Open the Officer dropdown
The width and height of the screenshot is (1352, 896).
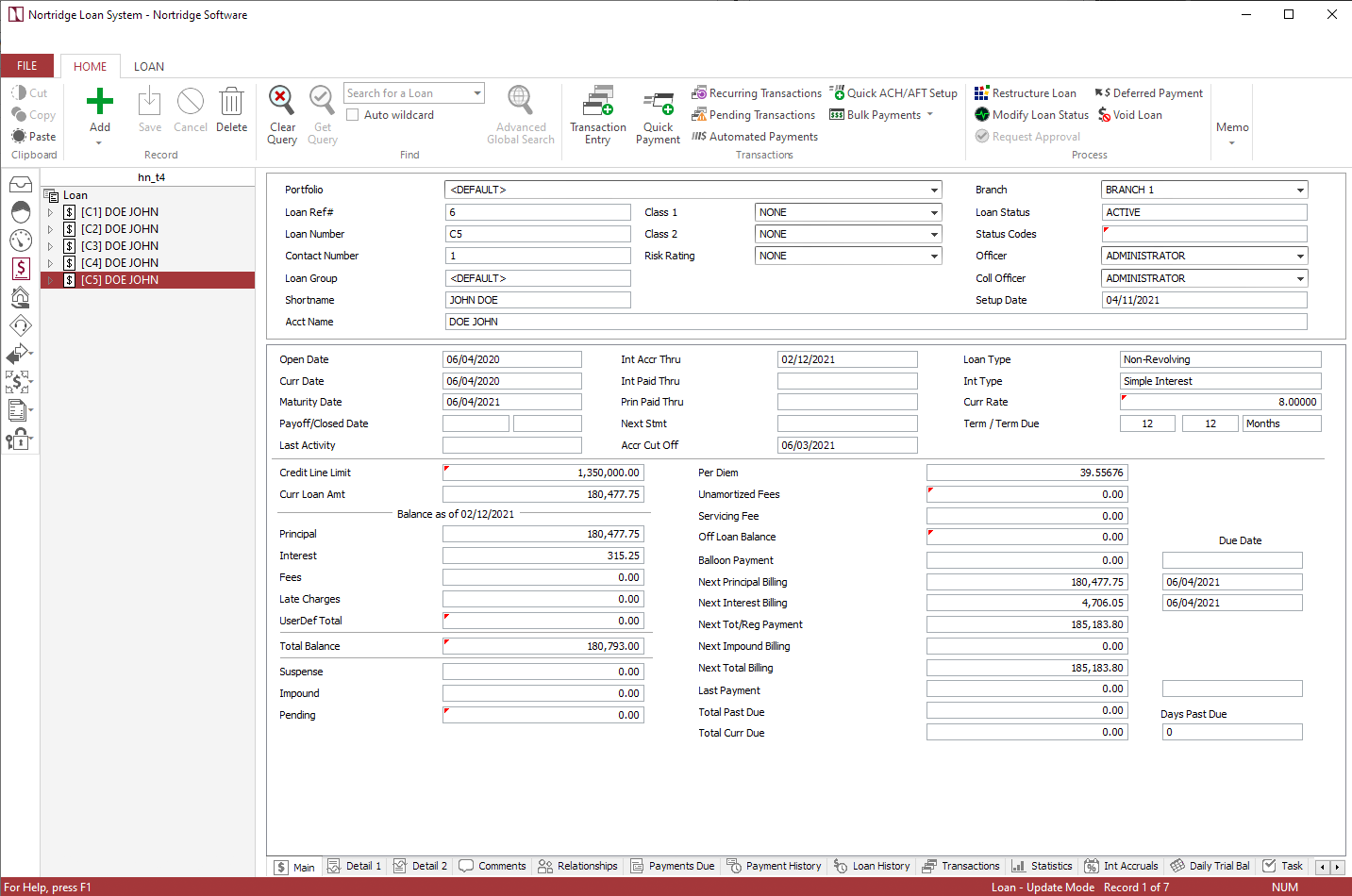[x=1300, y=257]
